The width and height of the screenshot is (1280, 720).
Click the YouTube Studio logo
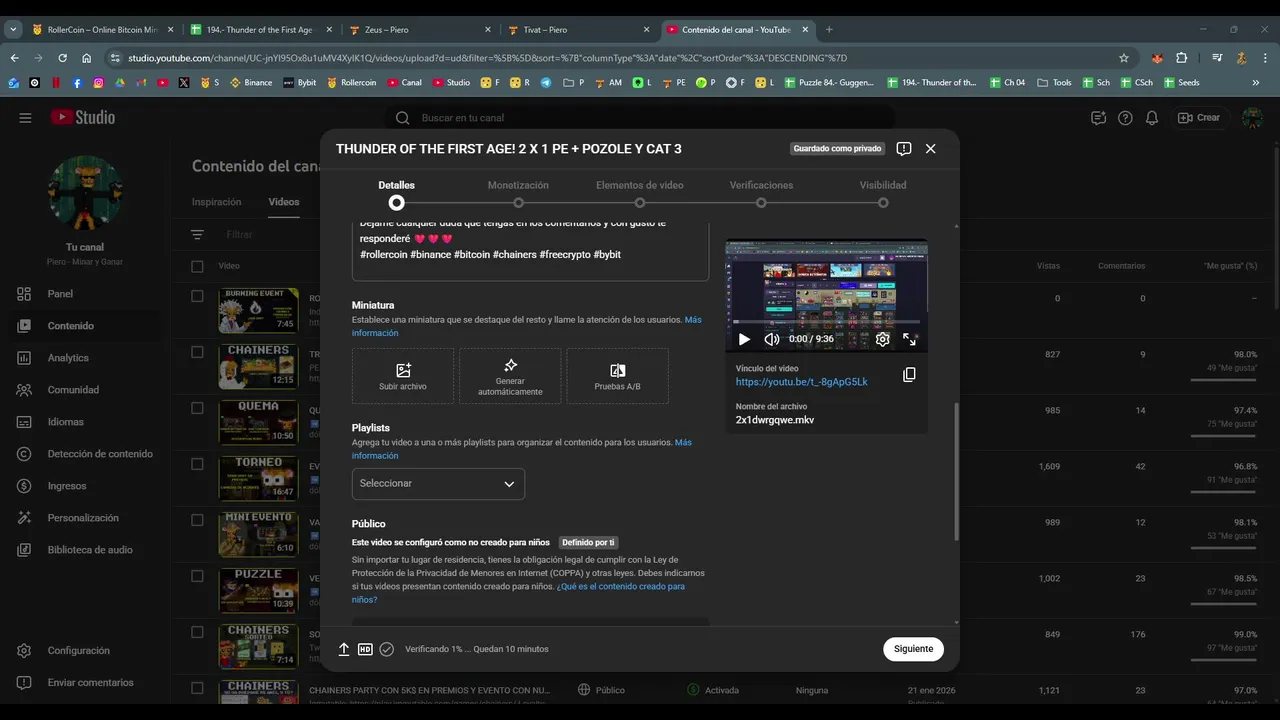click(83, 117)
